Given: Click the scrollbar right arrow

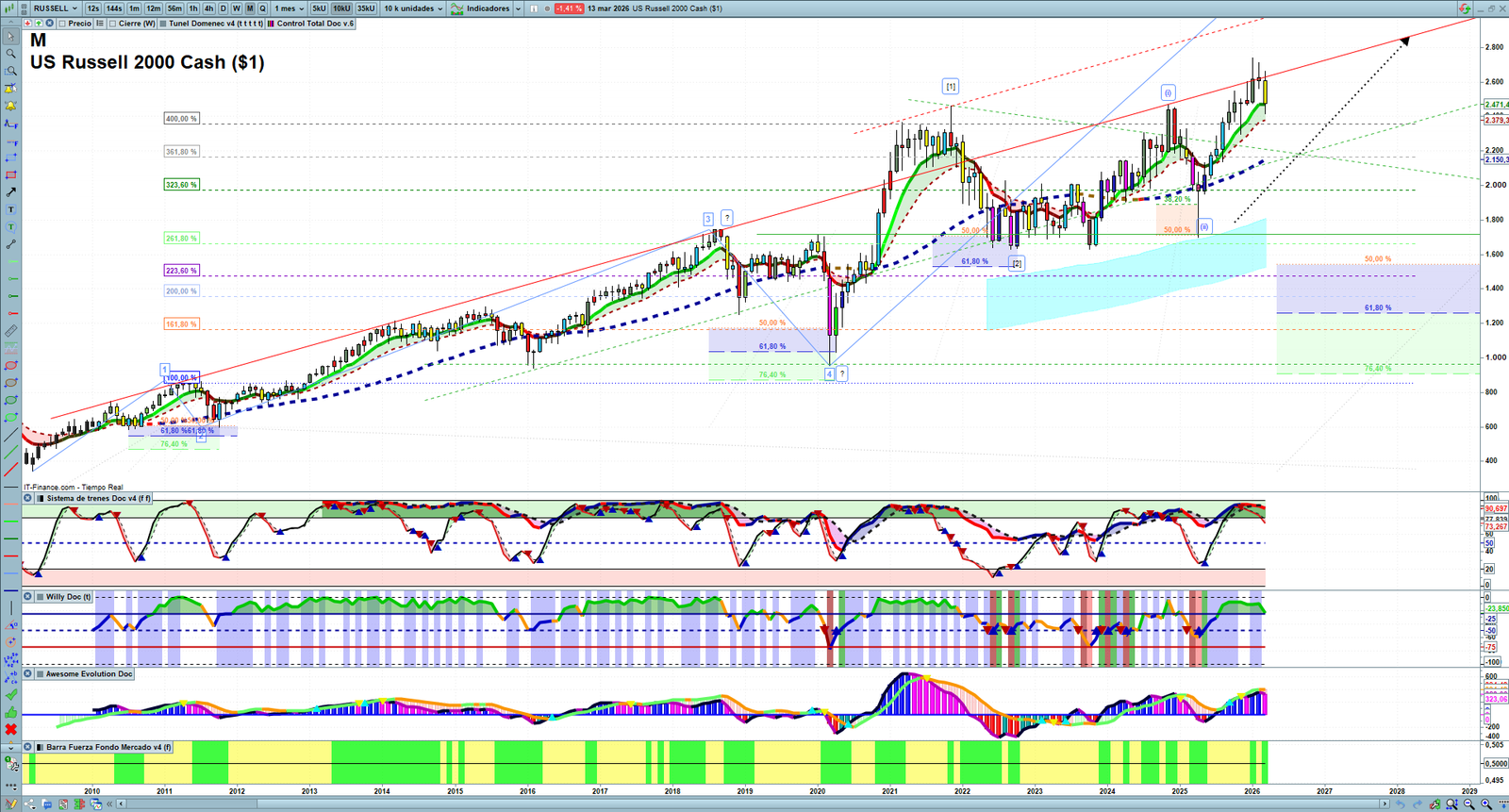Looking at the screenshot, I should 1385,804.
